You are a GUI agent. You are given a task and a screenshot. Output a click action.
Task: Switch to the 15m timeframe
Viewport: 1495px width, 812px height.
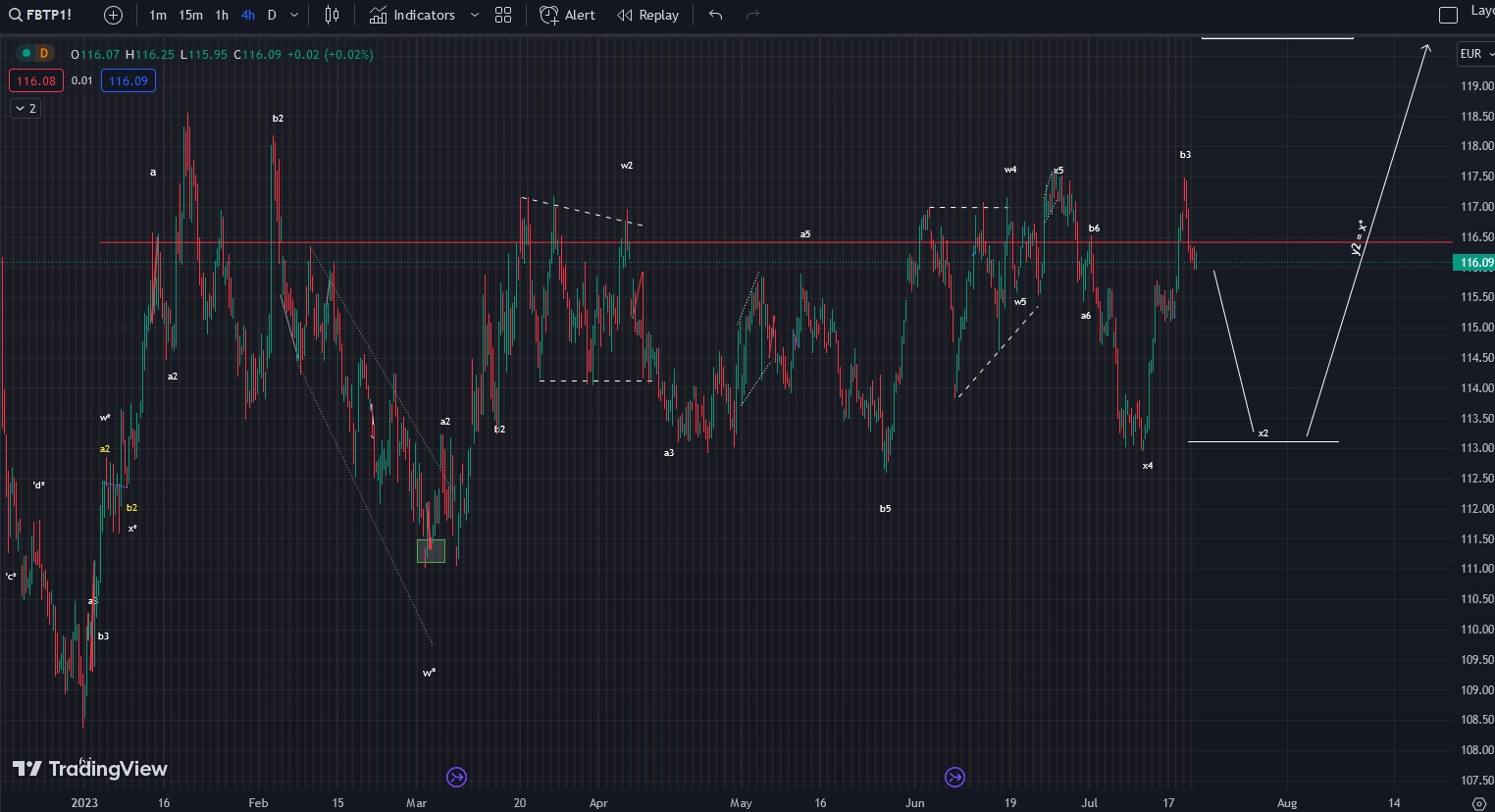coord(190,15)
